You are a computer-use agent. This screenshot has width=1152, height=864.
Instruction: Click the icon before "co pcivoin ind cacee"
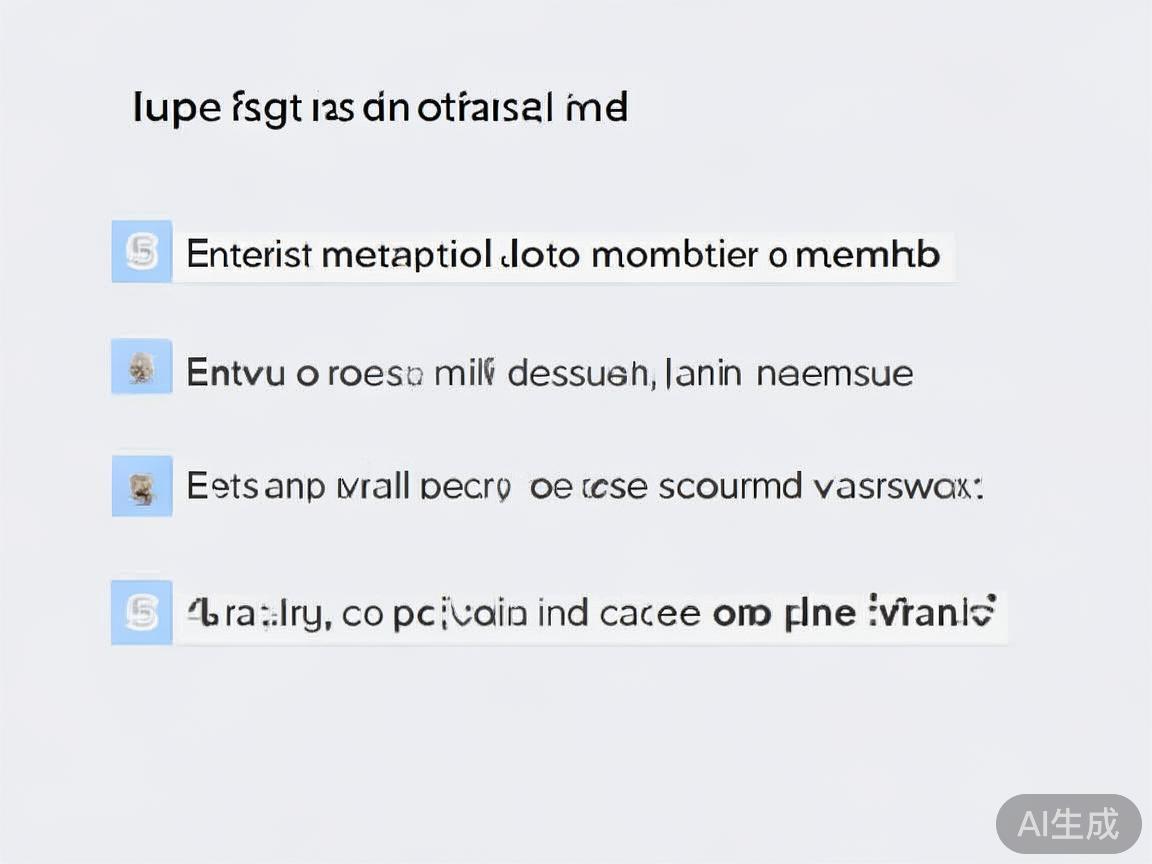[142, 612]
